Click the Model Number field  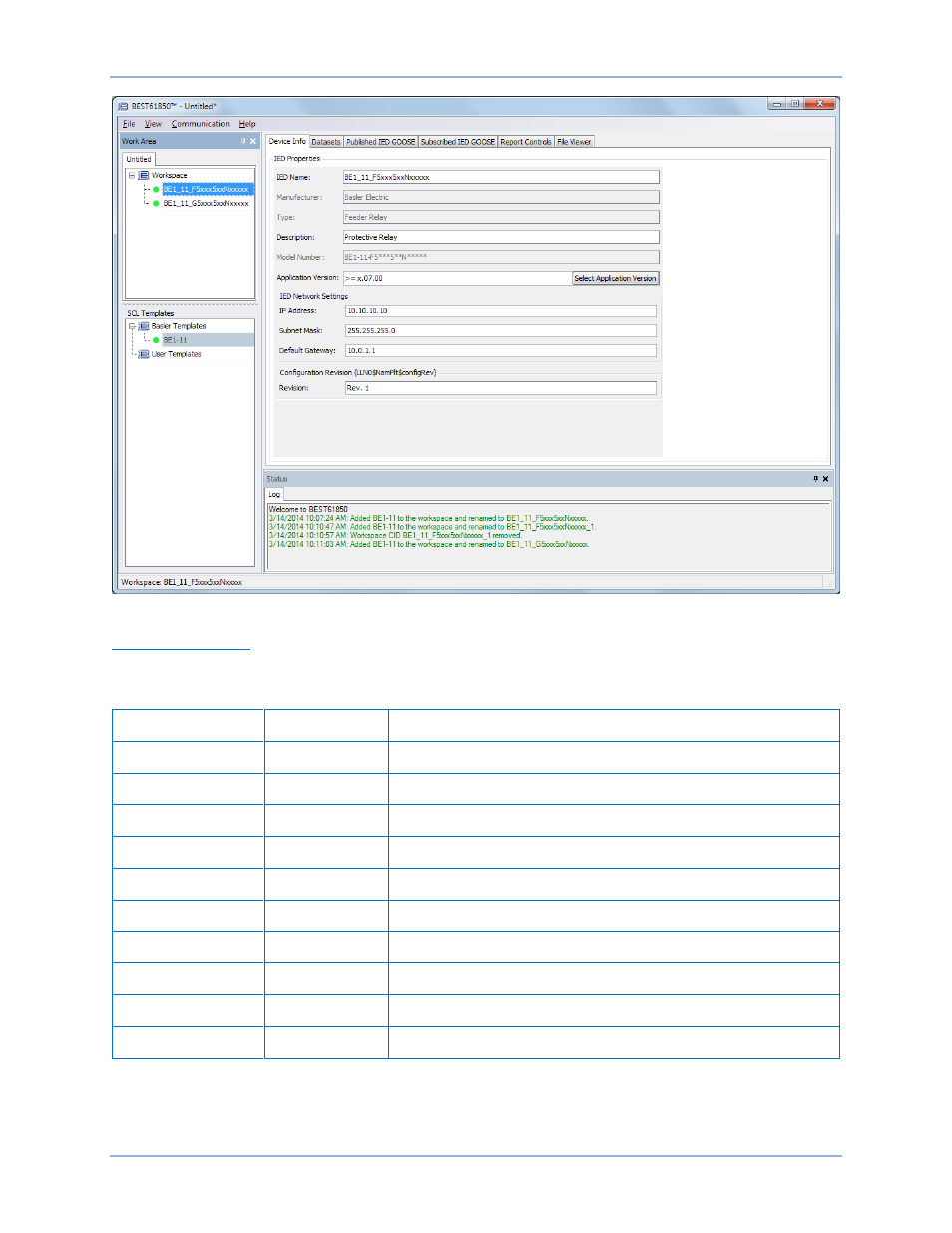point(501,257)
